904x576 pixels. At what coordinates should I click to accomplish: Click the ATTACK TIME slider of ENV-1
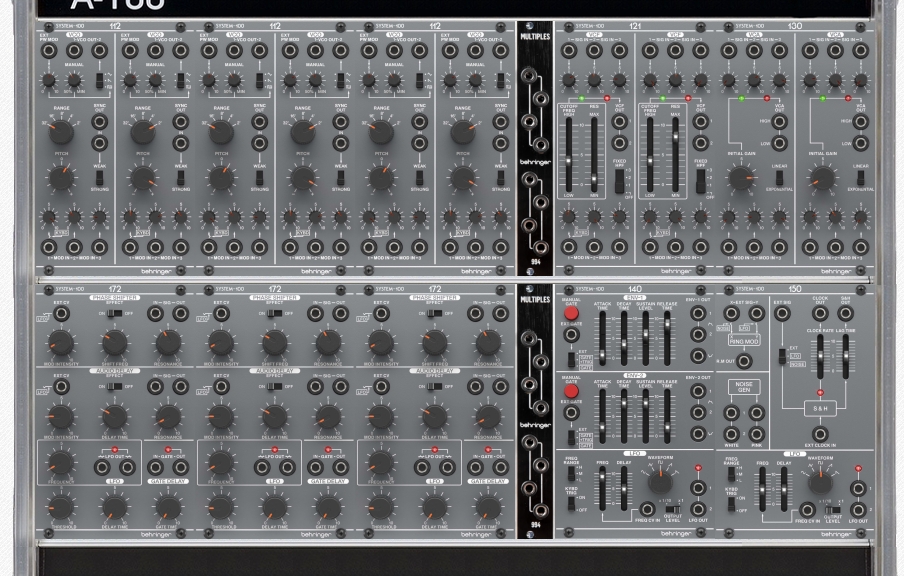pyautogui.click(x=602, y=352)
